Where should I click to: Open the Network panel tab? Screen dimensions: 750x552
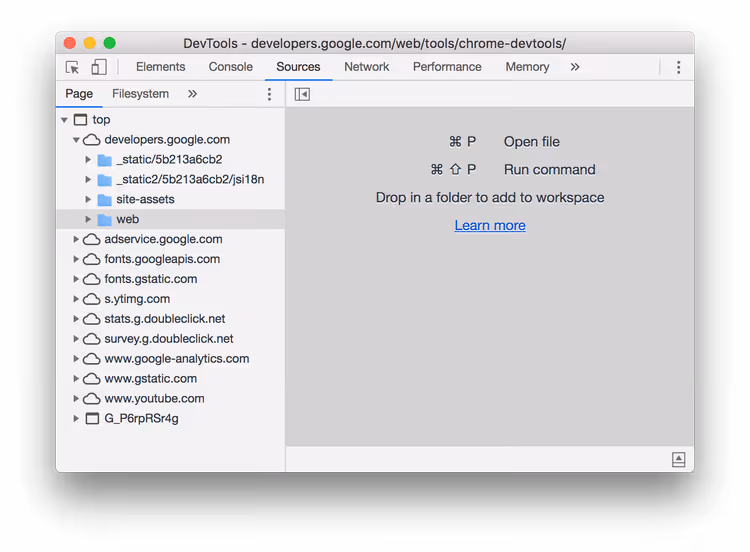[x=367, y=67]
